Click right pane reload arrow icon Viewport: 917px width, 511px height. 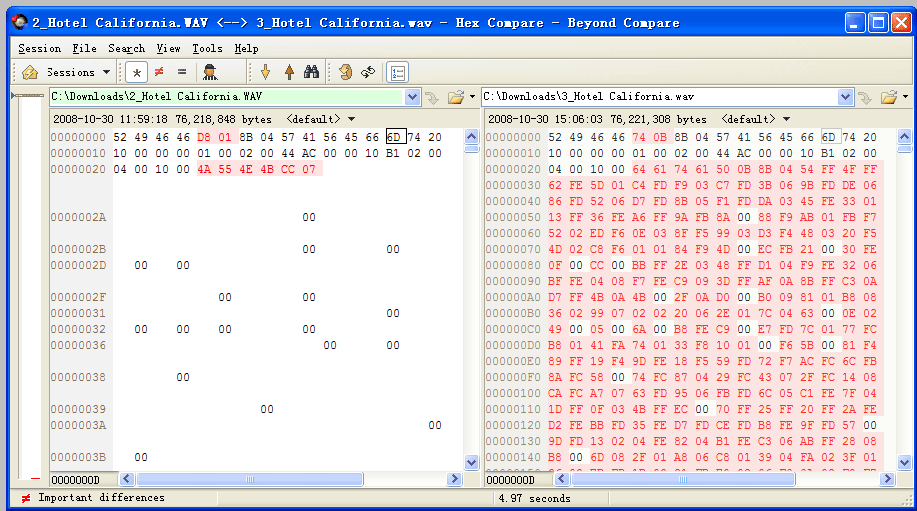866,98
